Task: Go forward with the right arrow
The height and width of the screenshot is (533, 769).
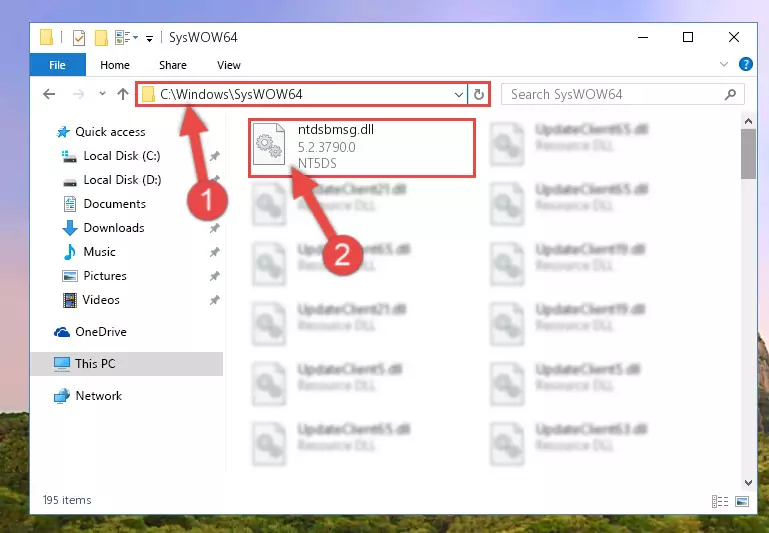Action: tap(78, 94)
